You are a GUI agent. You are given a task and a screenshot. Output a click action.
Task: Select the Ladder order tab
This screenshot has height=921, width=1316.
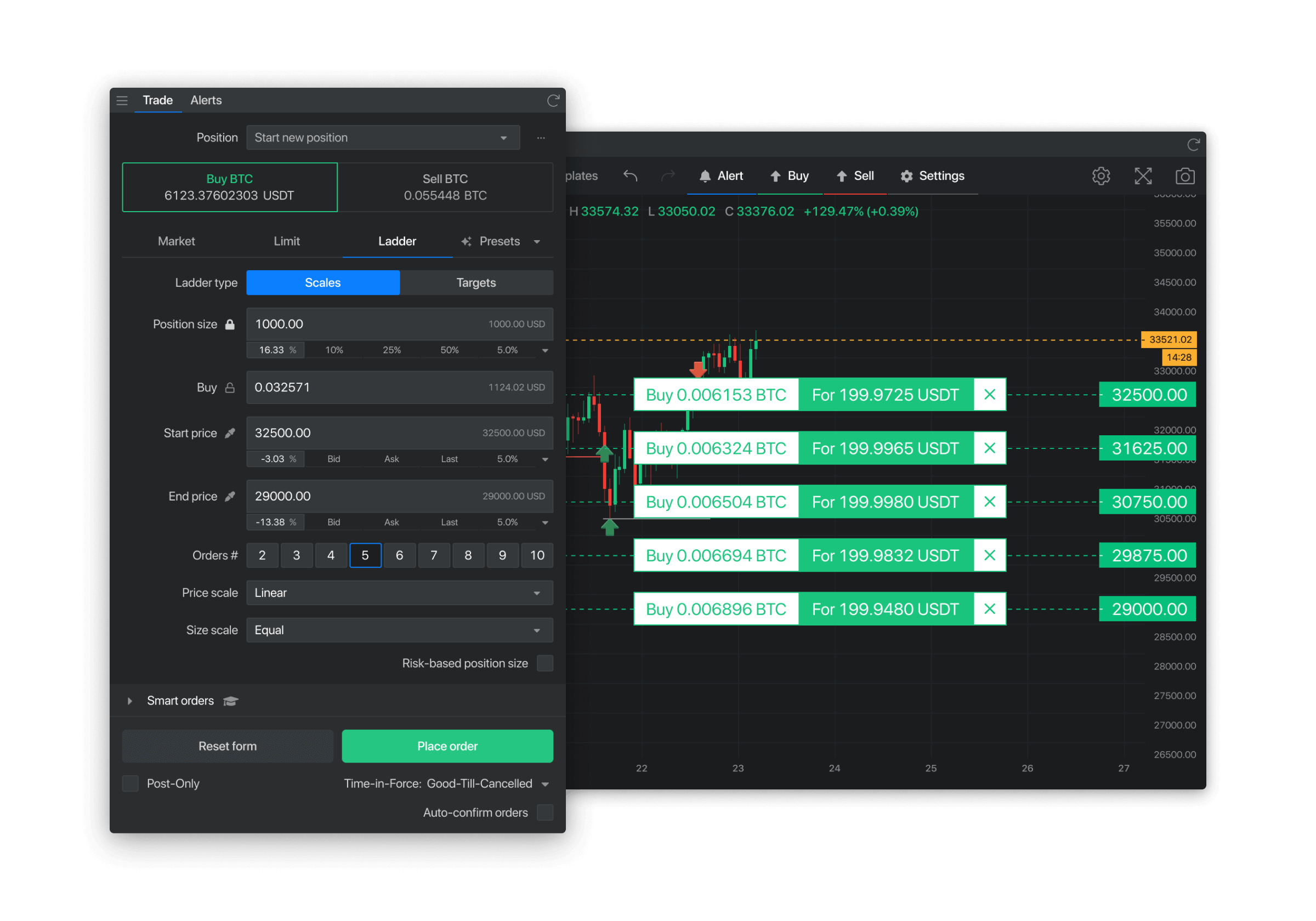click(397, 242)
